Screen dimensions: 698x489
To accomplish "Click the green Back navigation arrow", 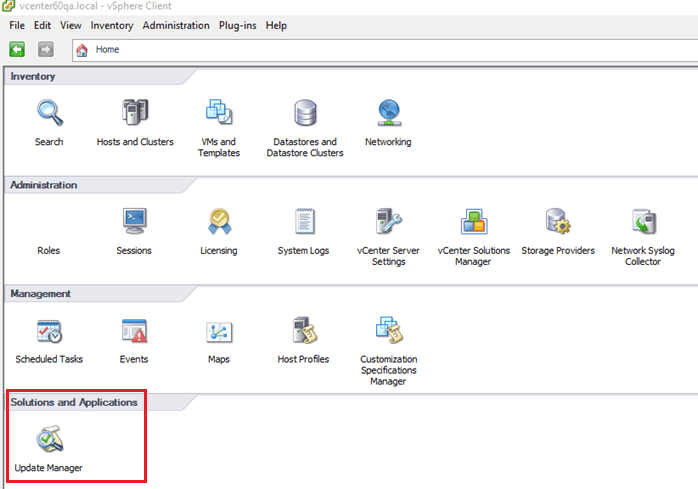I will click(17, 49).
